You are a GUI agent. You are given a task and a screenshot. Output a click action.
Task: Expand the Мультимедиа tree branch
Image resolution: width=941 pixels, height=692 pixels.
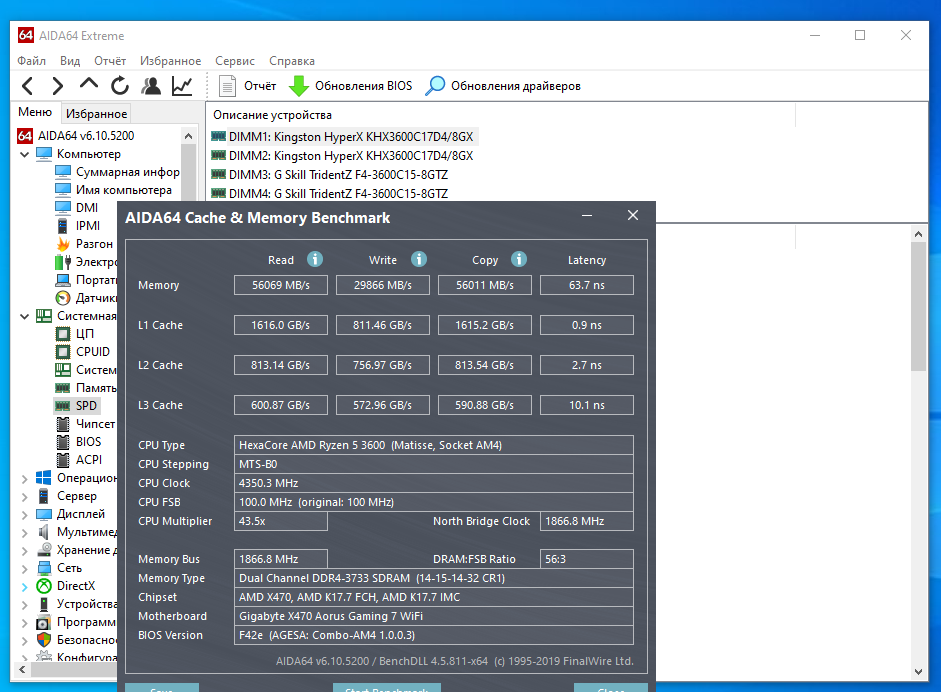(x=25, y=532)
